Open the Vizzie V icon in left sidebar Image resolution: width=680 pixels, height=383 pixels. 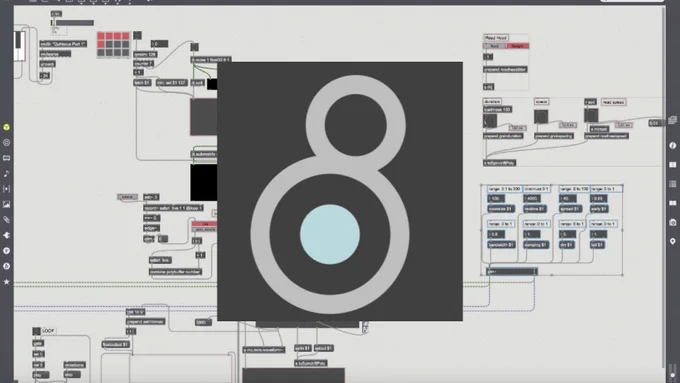(x=7, y=251)
